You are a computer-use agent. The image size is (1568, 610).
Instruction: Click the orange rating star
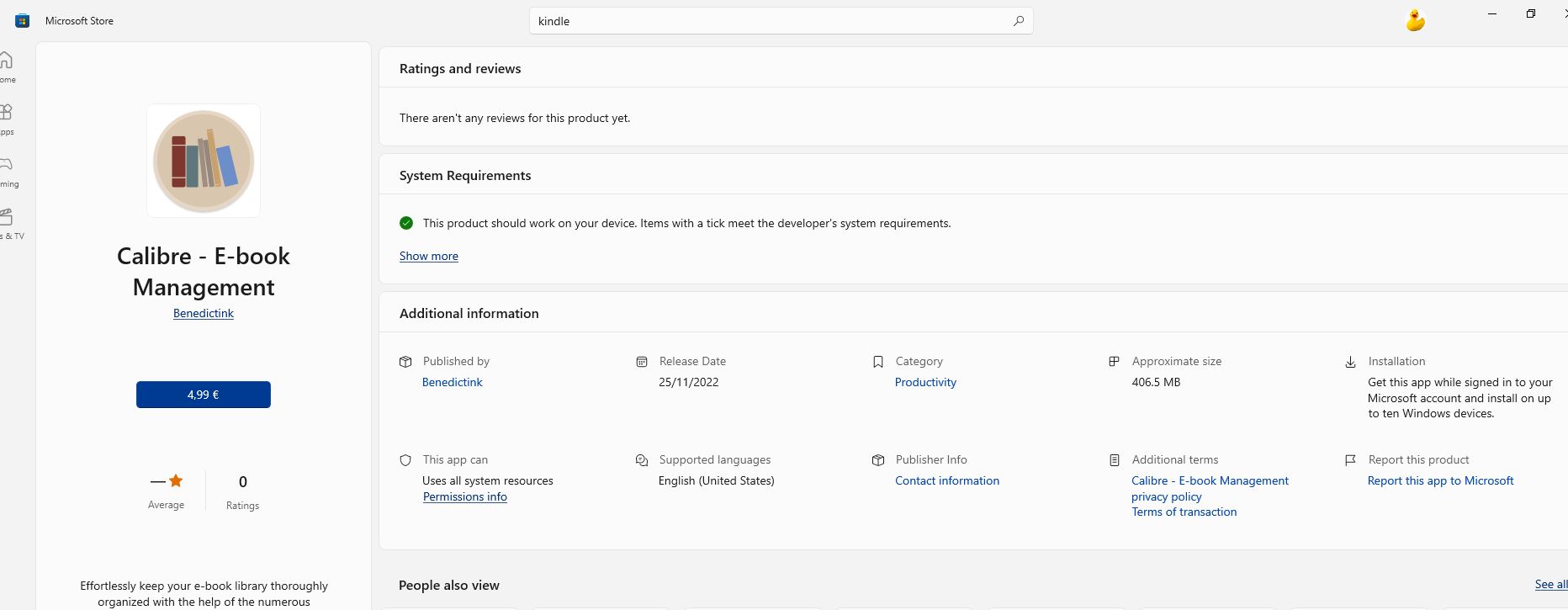tap(176, 481)
